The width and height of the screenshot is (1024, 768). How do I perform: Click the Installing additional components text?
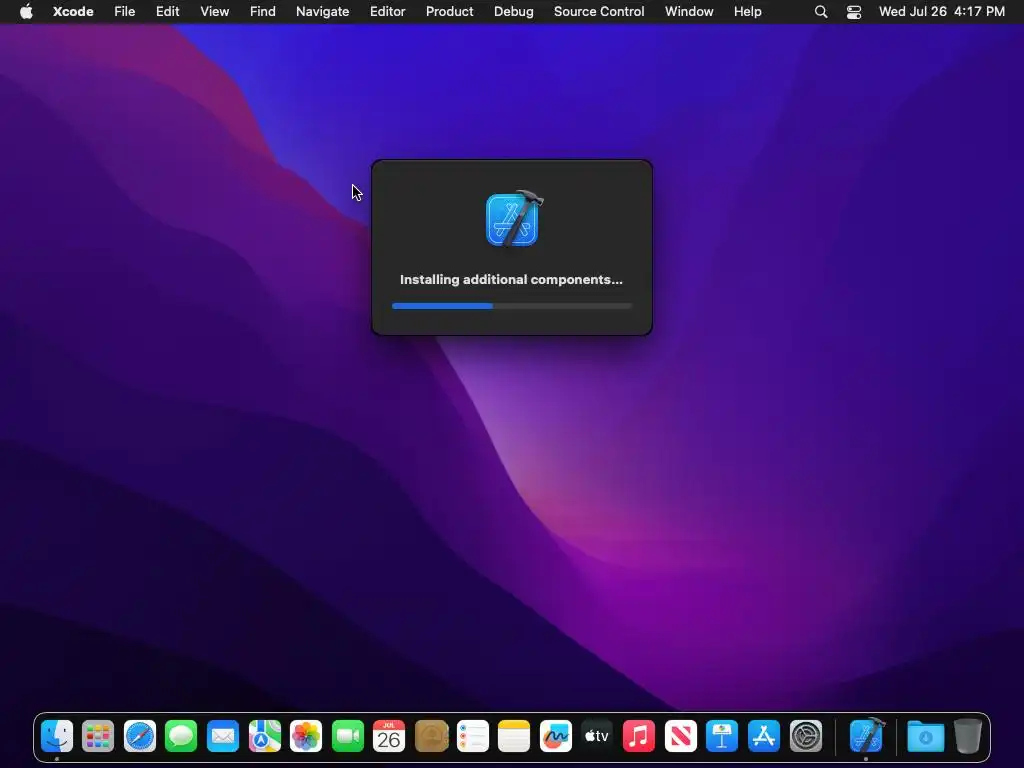(x=511, y=280)
